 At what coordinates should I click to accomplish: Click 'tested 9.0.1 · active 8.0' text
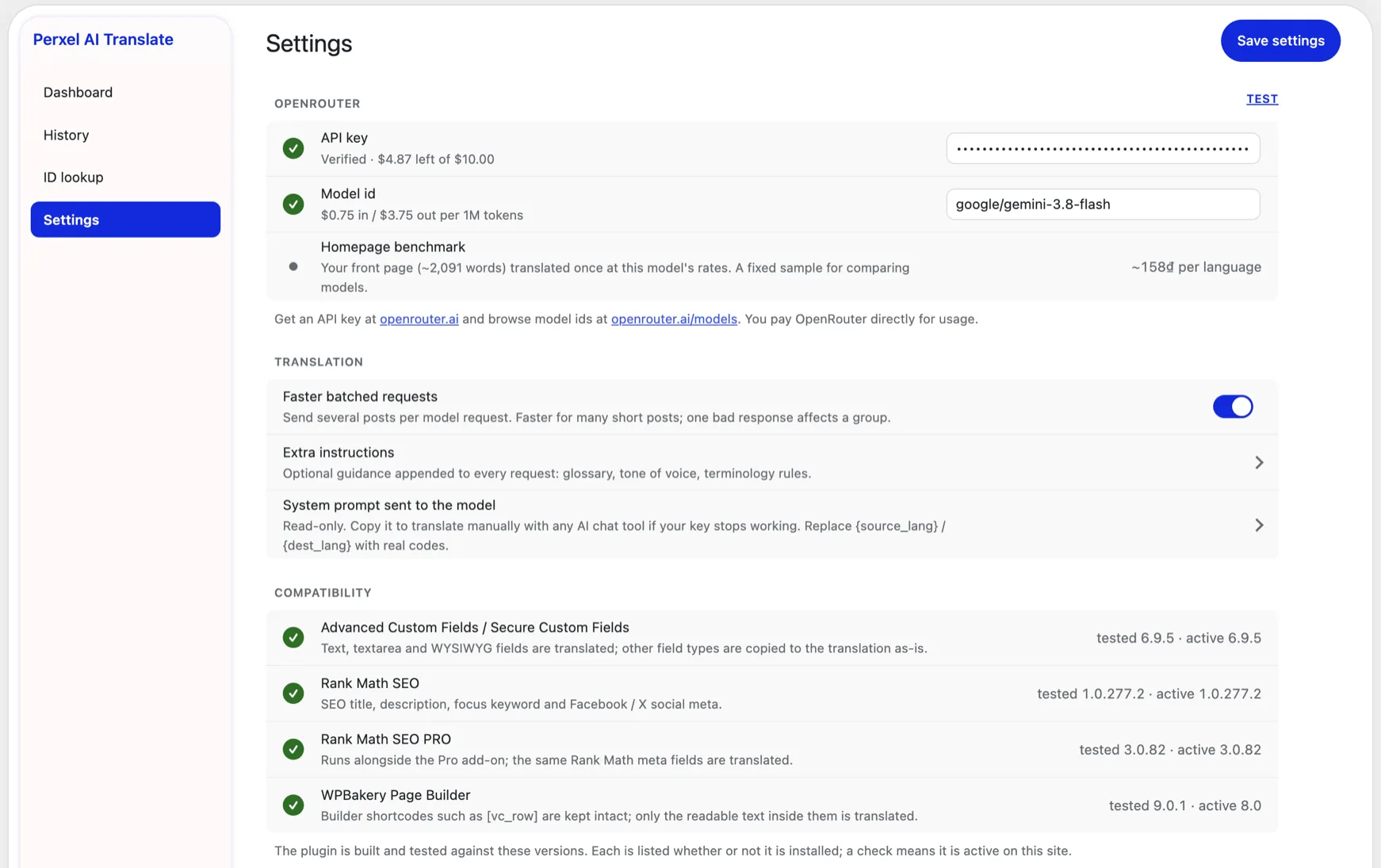click(1185, 806)
